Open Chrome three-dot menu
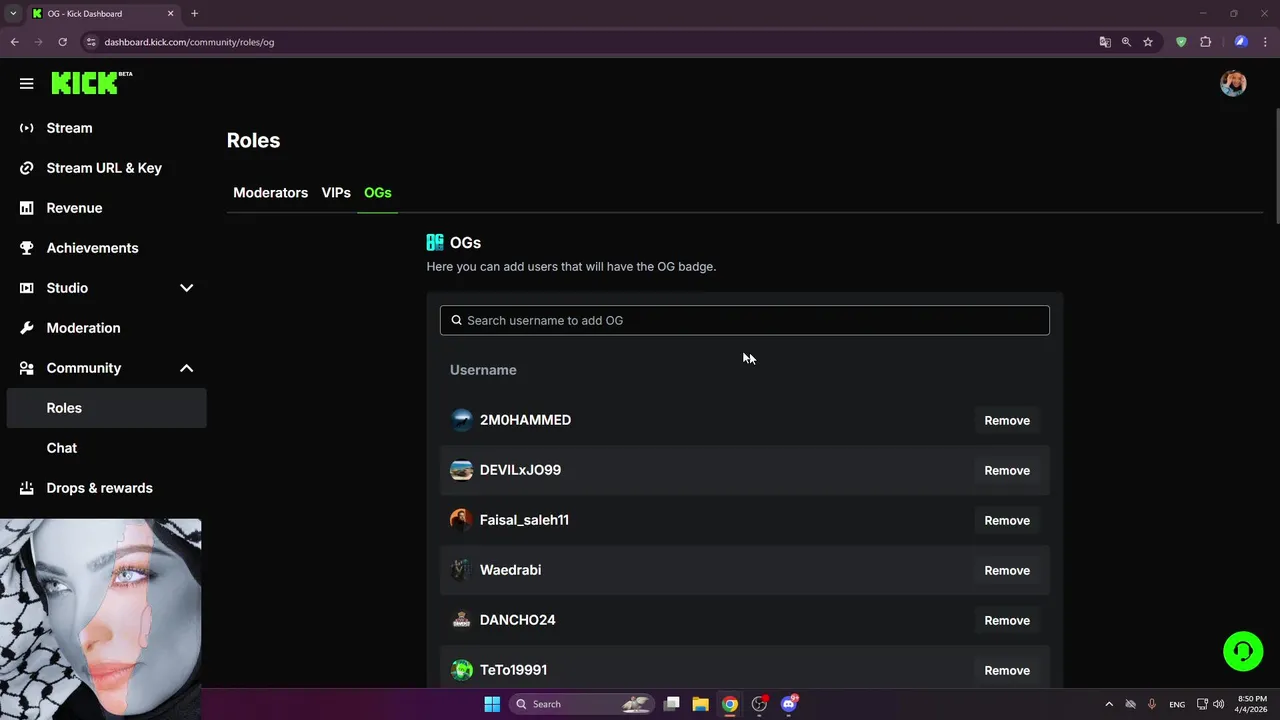The image size is (1280, 720). 1266,42
